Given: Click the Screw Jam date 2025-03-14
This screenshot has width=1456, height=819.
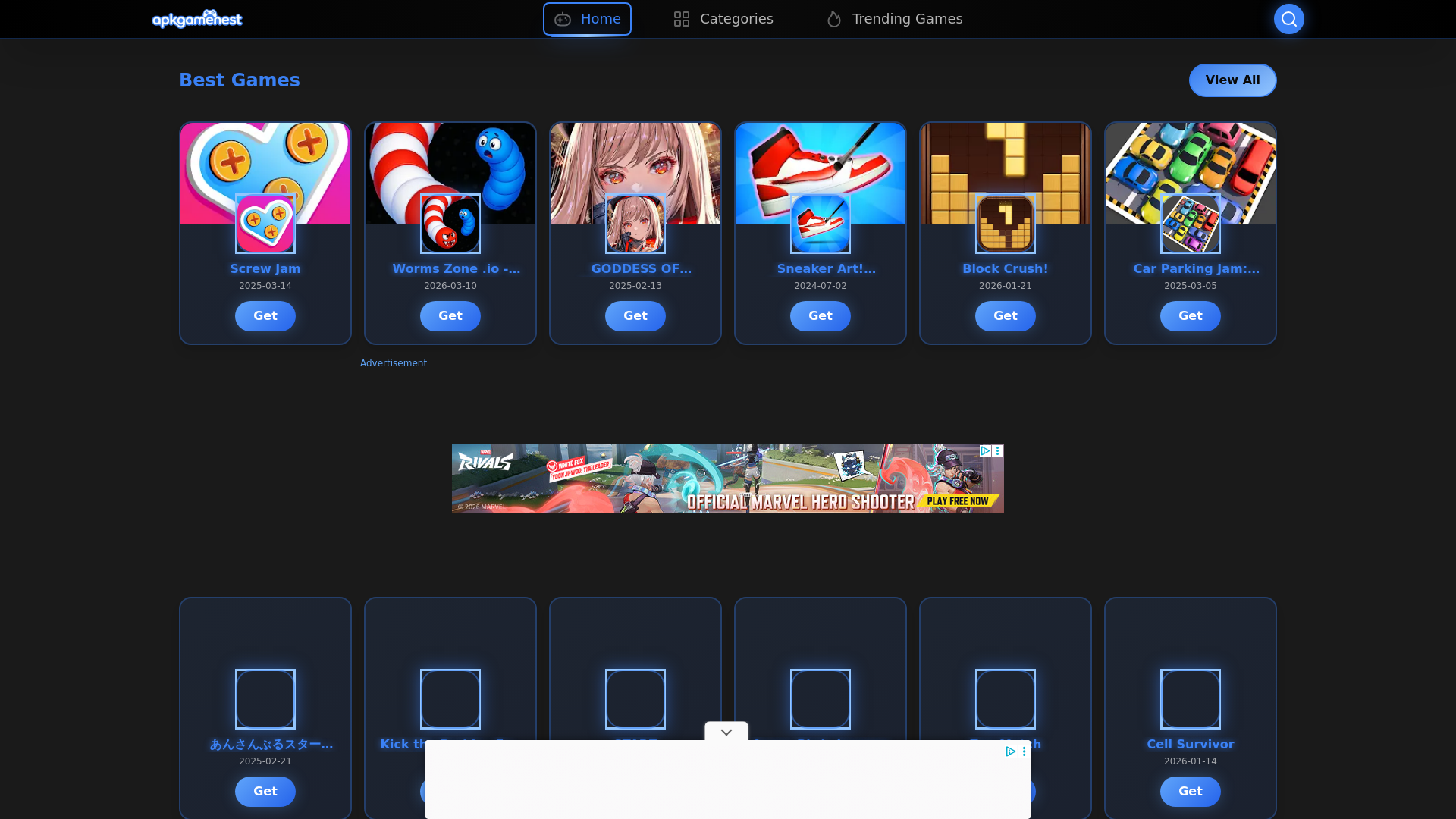Looking at the screenshot, I should click(265, 286).
